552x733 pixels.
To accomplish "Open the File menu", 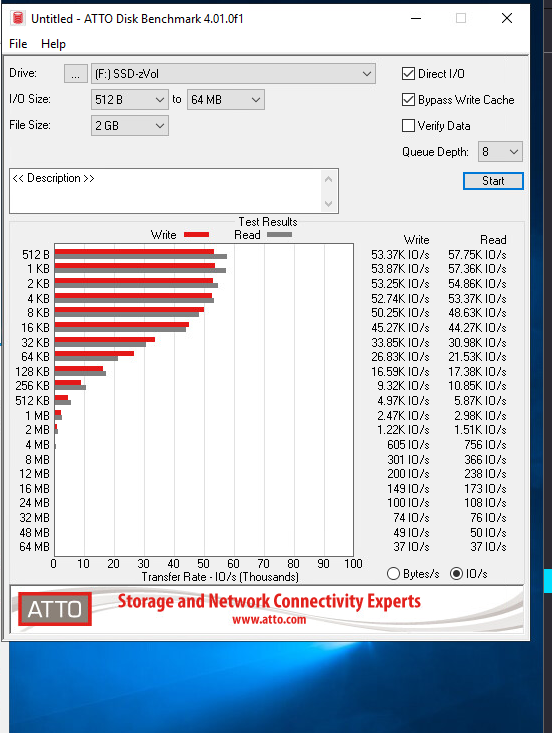I will [18, 44].
